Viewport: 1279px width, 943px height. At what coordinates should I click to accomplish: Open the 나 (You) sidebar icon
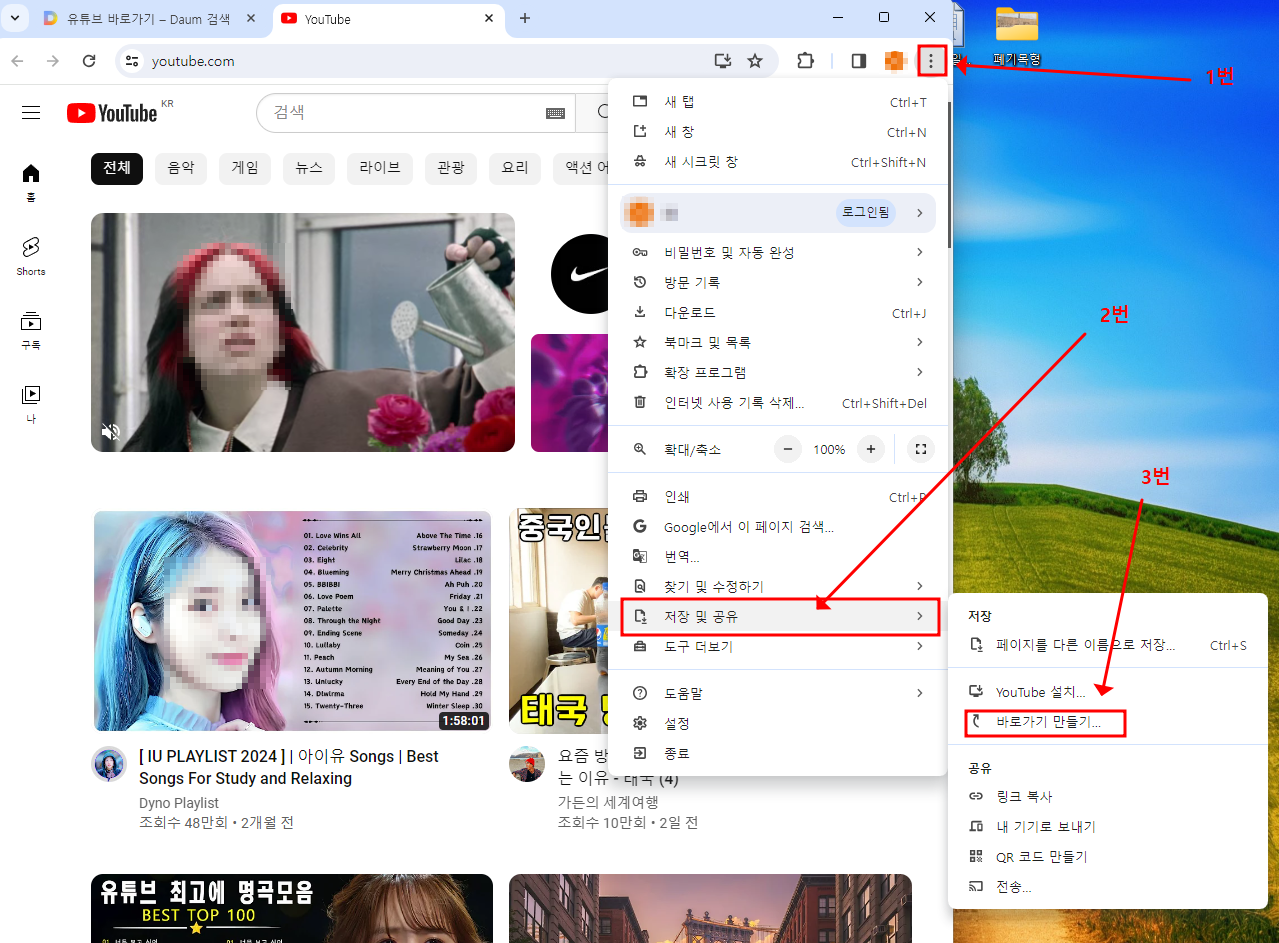pyautogui.click(x=31, y=403)
